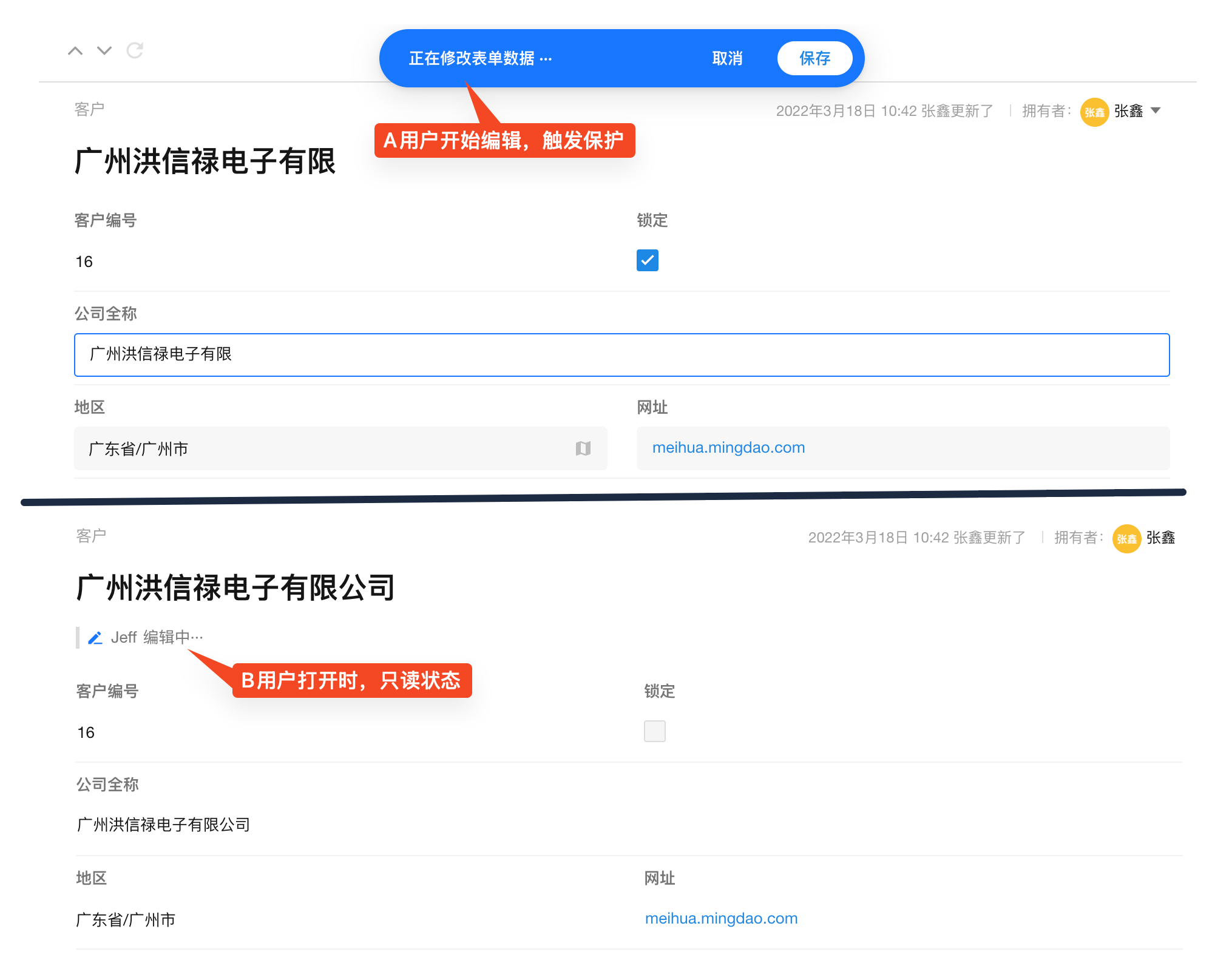Viewport: 1229px width, 980px height.
Task: Click the refresh record icon
Action: coord(135,50)
